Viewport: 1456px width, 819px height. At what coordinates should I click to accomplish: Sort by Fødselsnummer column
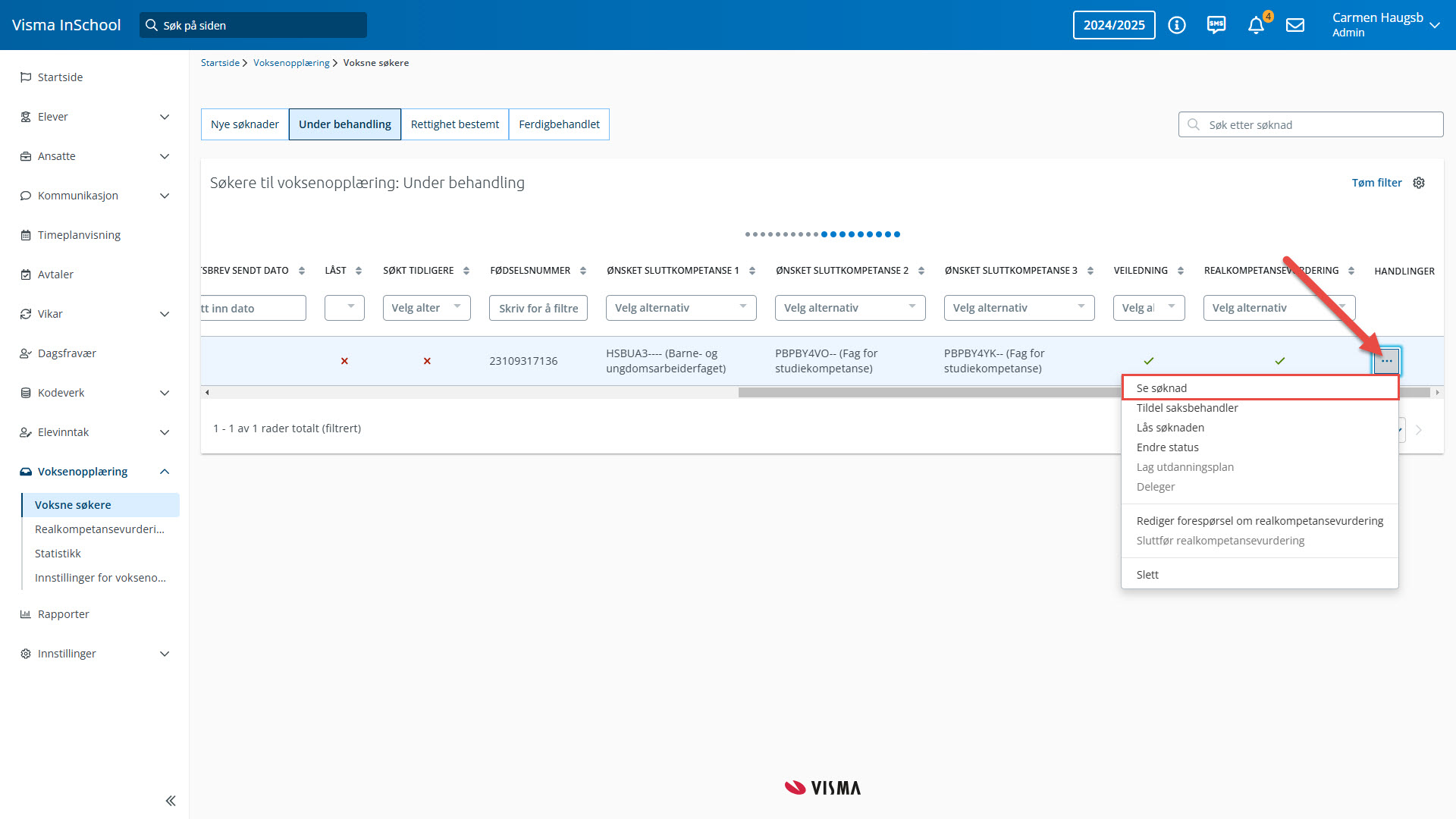[x=583, y=271]
